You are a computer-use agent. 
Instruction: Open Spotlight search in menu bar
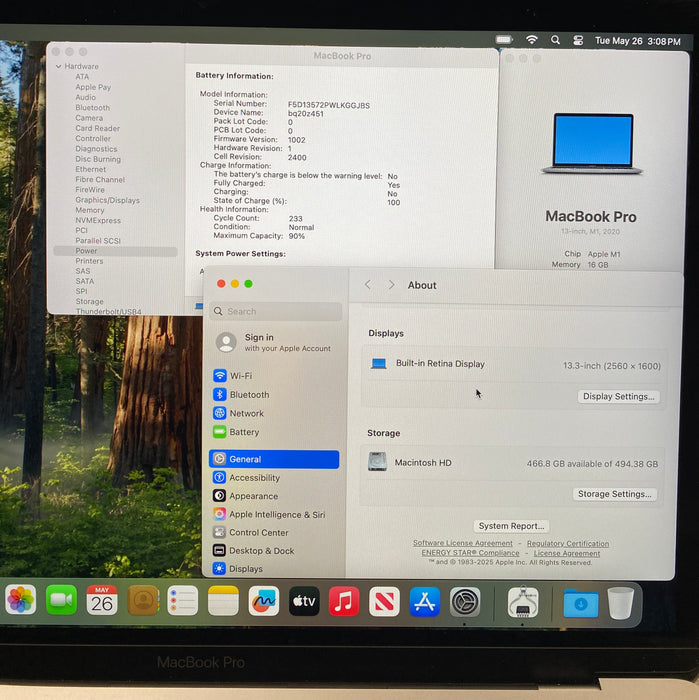click(555, 40)
